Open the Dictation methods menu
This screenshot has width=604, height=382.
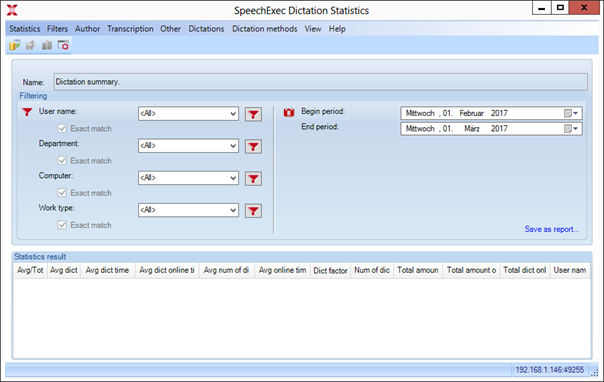[265, 29]
